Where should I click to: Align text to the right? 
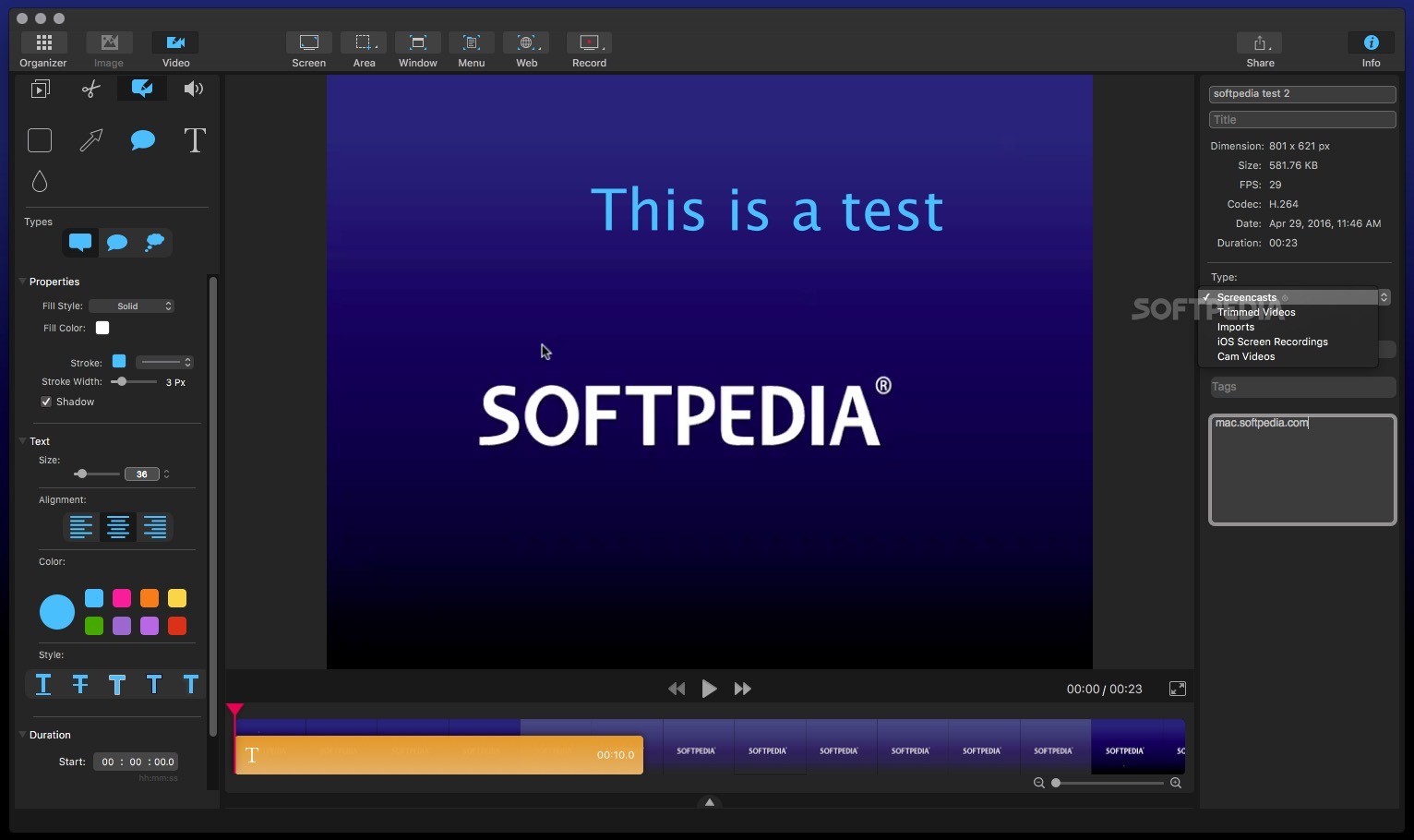[155, 527]
